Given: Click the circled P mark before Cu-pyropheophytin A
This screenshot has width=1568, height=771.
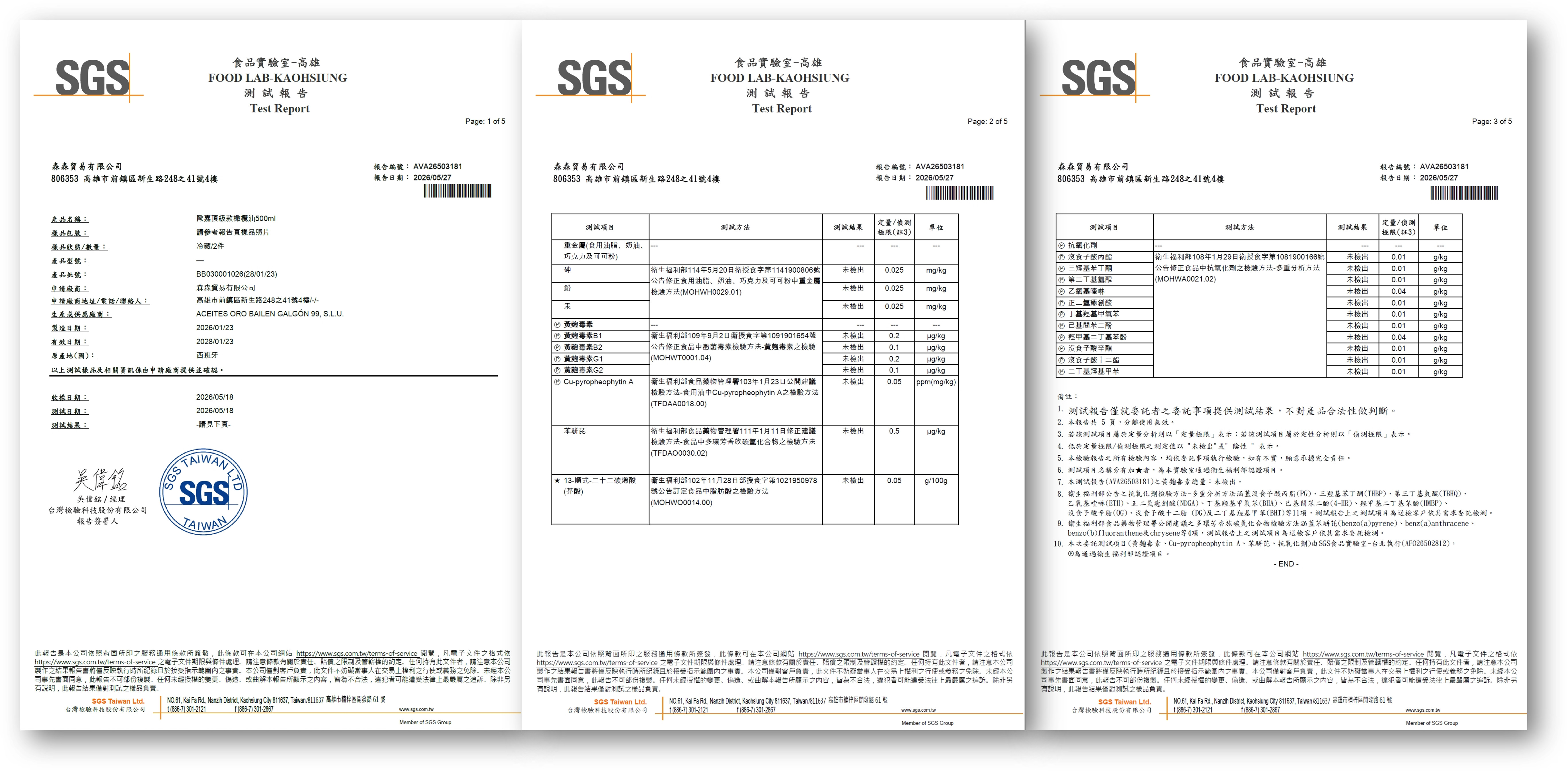Looking at the screenshot, I should pos(557,382).
